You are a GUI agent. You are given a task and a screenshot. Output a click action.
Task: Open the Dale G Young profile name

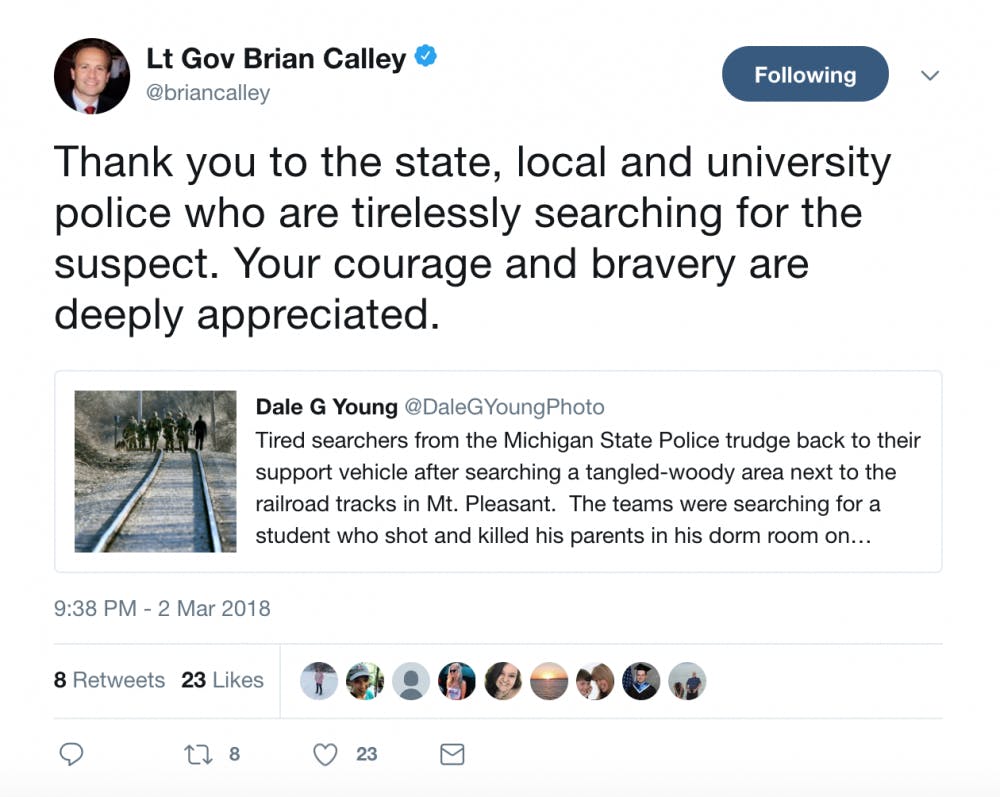(x=326, y=407)
